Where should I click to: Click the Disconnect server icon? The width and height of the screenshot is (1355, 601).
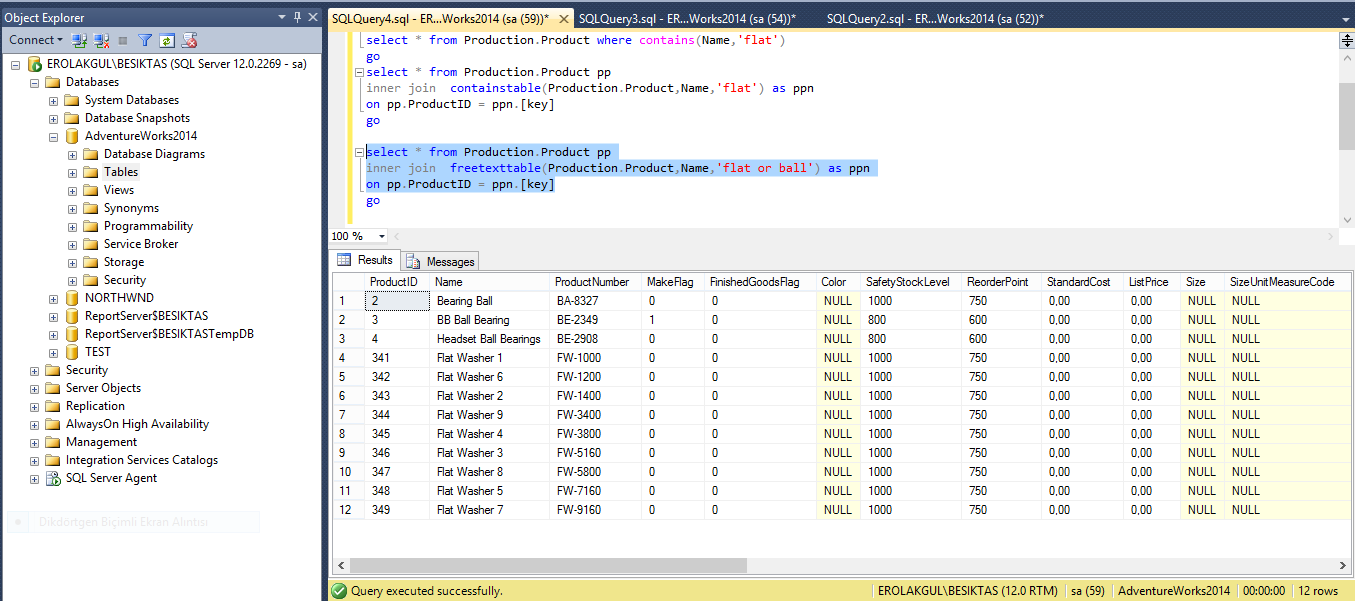coord(102,40)
